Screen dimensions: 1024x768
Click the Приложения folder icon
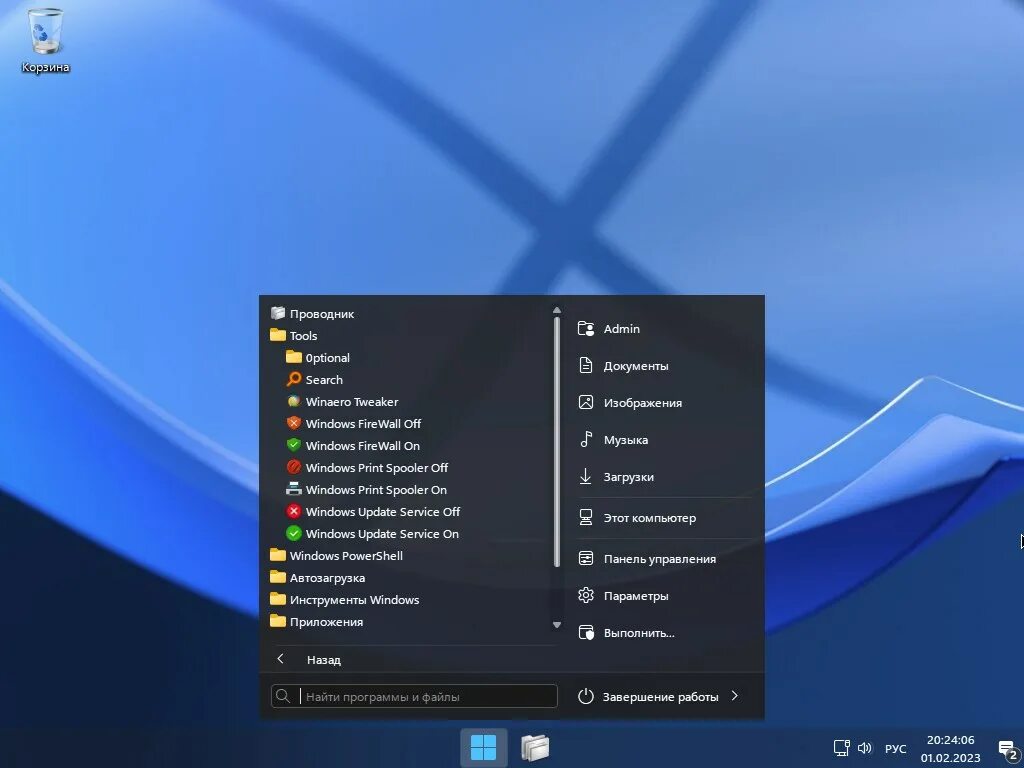tap(278, 621)
